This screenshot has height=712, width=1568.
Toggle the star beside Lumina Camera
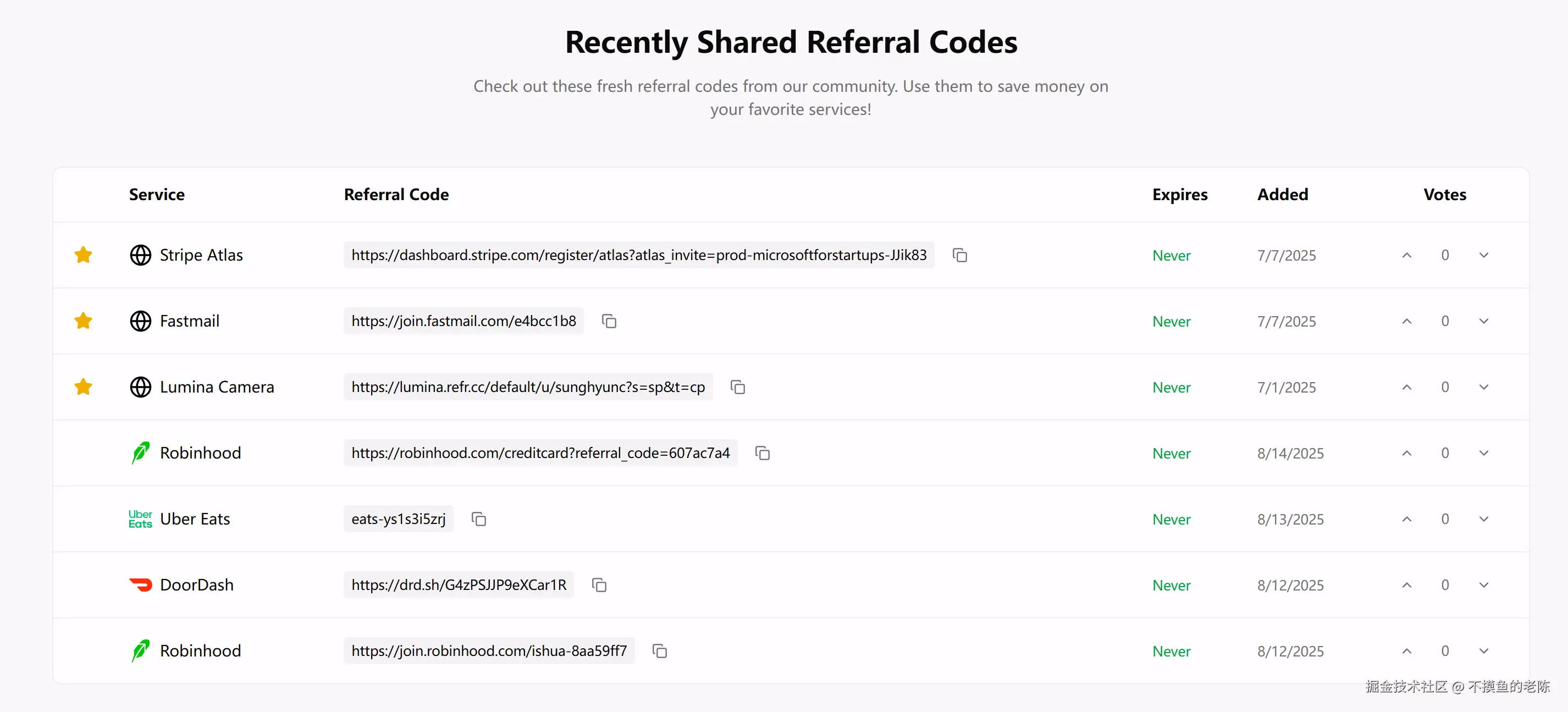(84, 387)
